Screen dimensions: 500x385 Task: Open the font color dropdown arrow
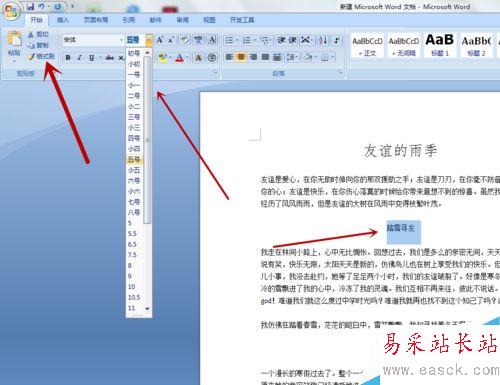[187, 58]
